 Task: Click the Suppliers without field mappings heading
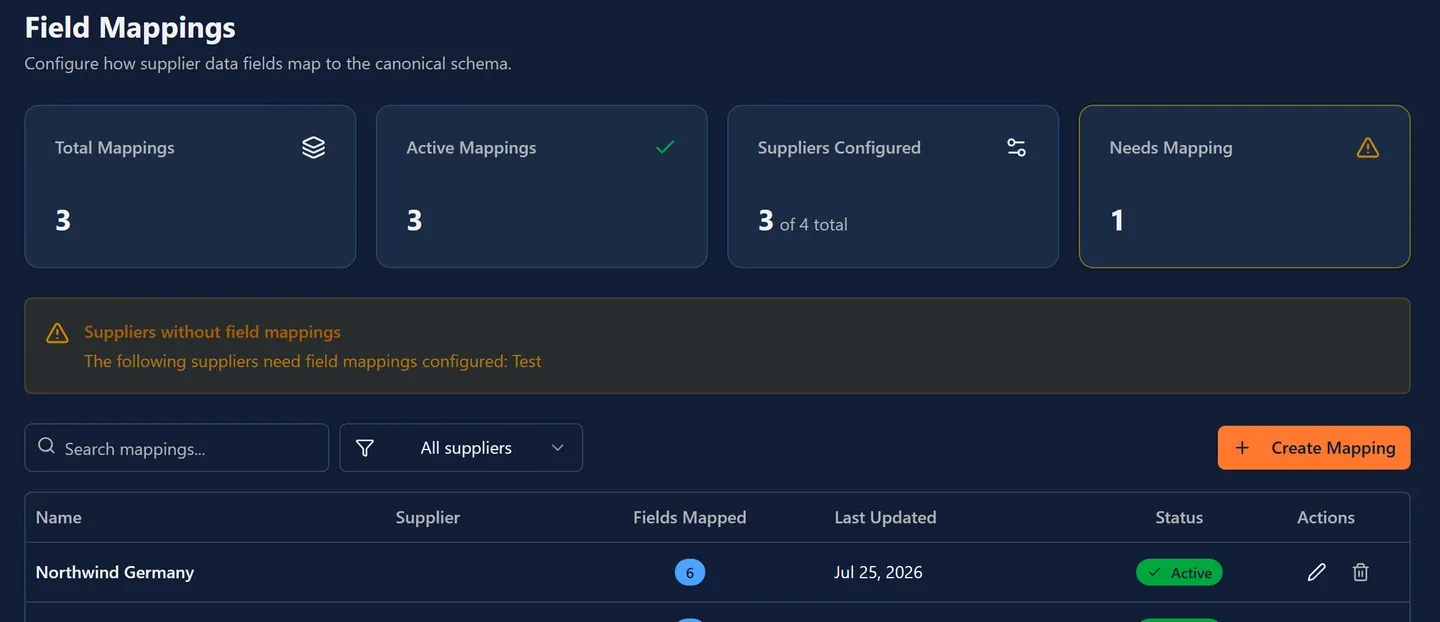[212, 332]
